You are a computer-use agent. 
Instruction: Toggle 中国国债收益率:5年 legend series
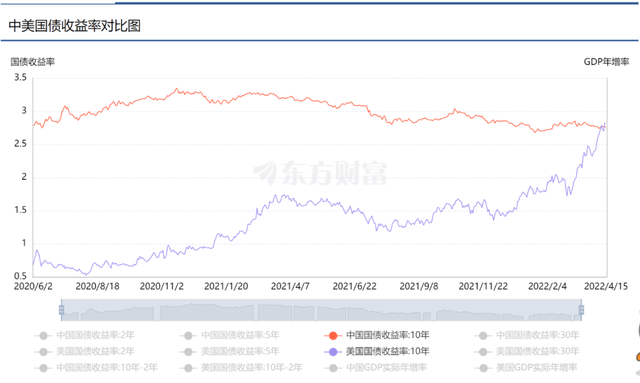click(230, 335)
